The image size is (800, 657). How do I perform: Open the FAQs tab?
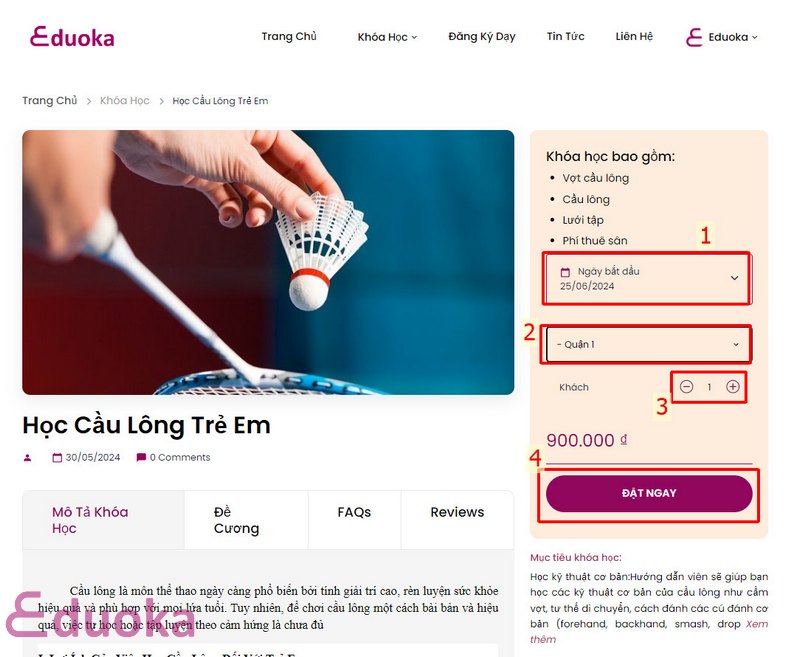point(354,512)
